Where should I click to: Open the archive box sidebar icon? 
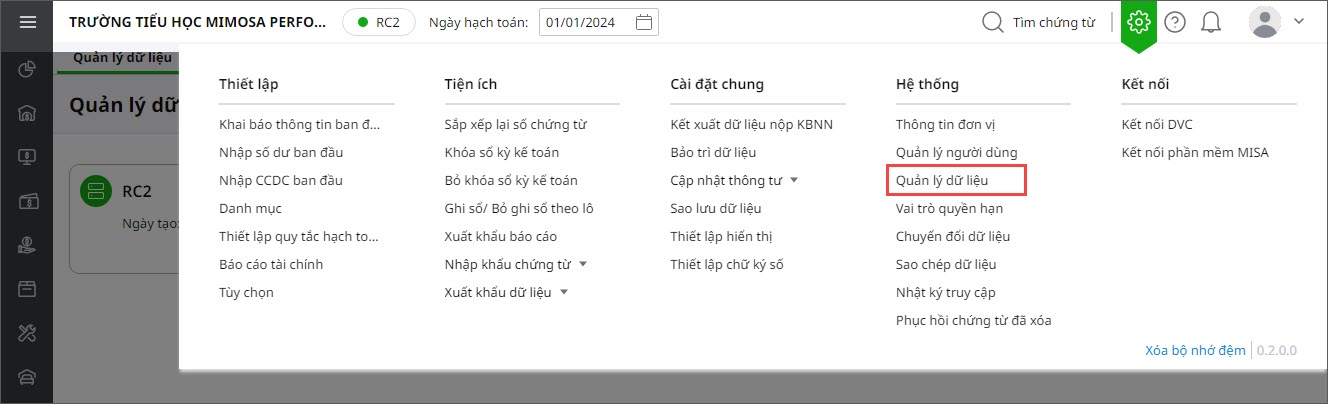[27, 289]
